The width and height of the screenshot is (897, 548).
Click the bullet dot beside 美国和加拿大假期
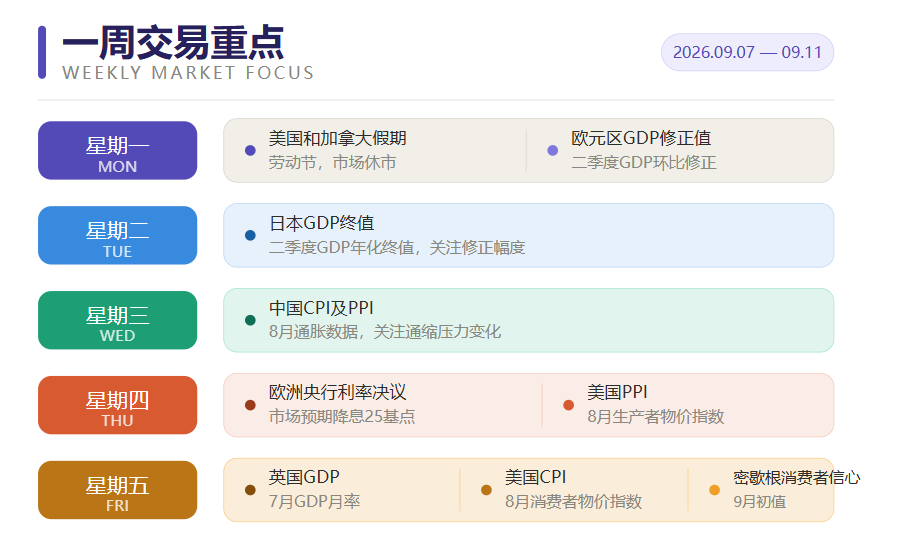click(250, 150)
